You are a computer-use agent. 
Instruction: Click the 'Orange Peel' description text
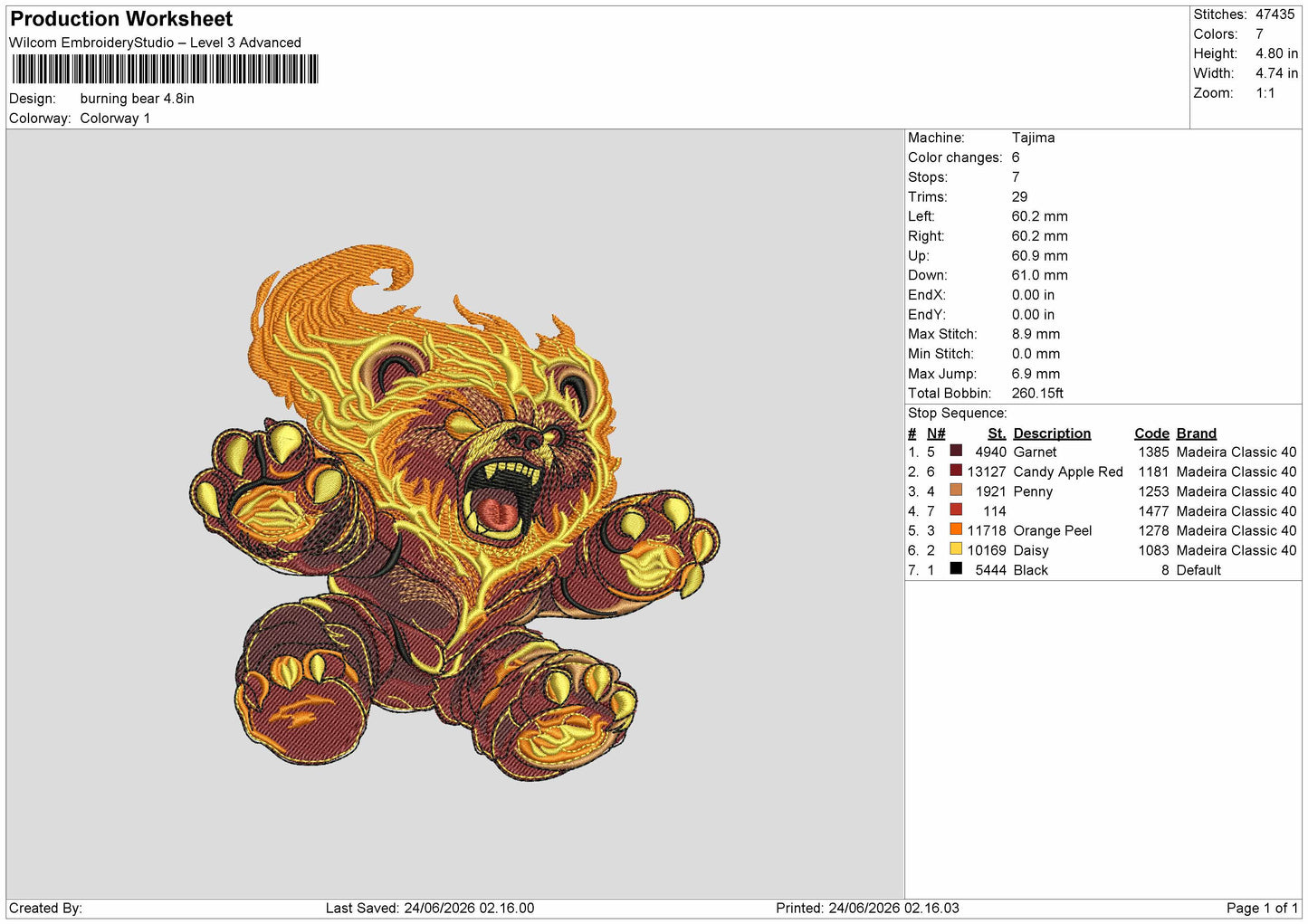click(x=1053, y=531)
